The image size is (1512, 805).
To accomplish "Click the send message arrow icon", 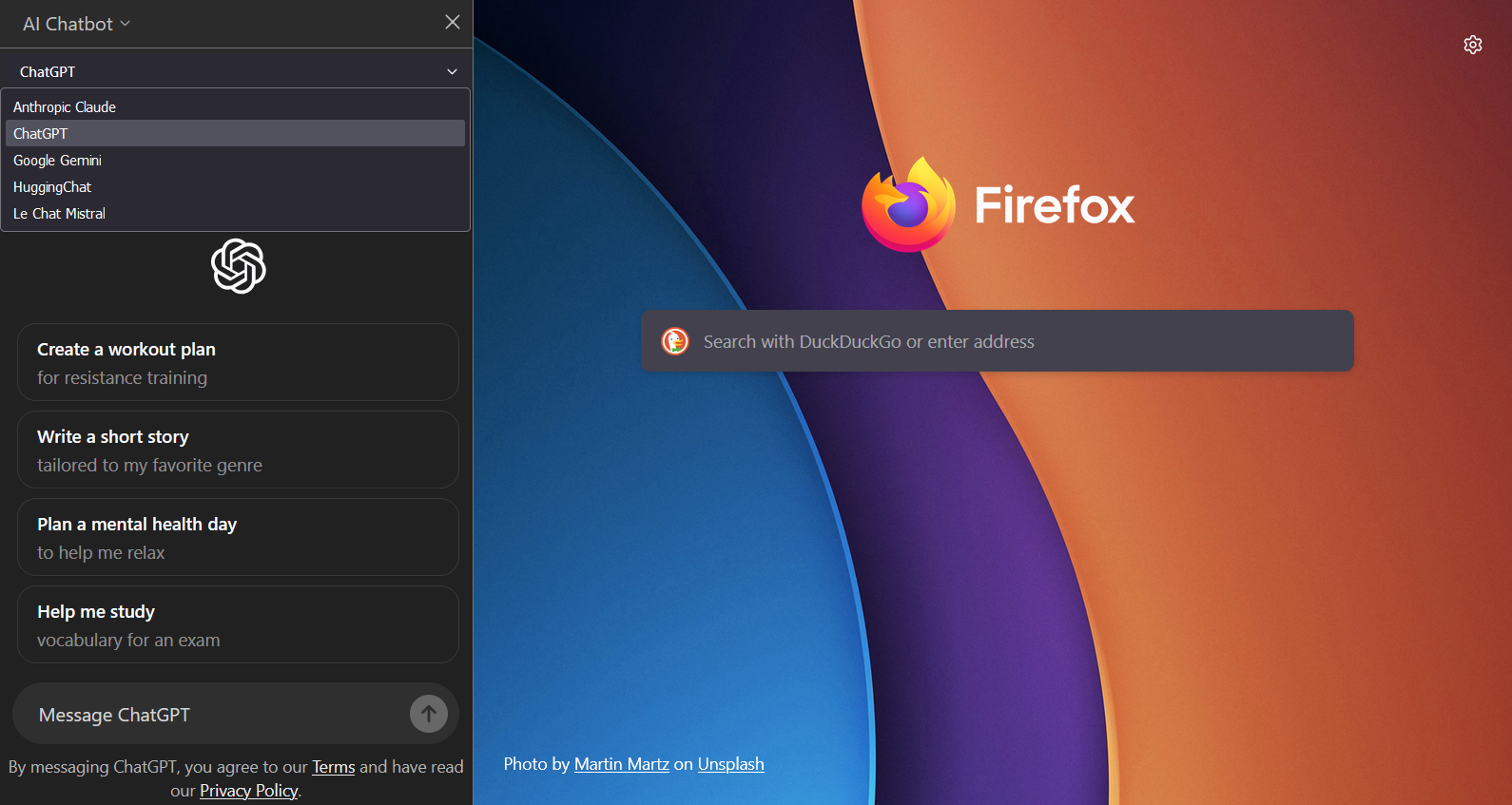I will point(429,713).
